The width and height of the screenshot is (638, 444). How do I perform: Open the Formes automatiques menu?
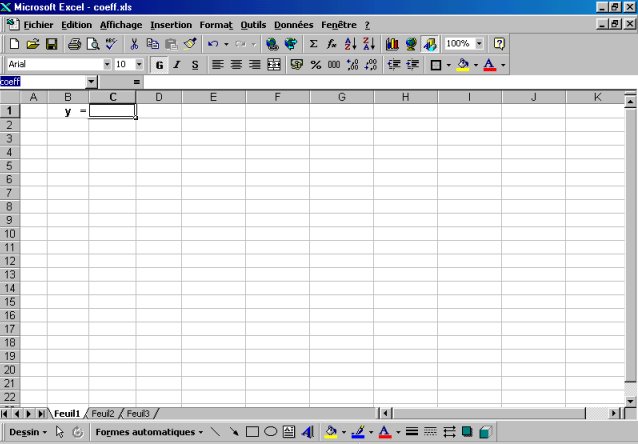pyautogui.click(x=149, y=432)
